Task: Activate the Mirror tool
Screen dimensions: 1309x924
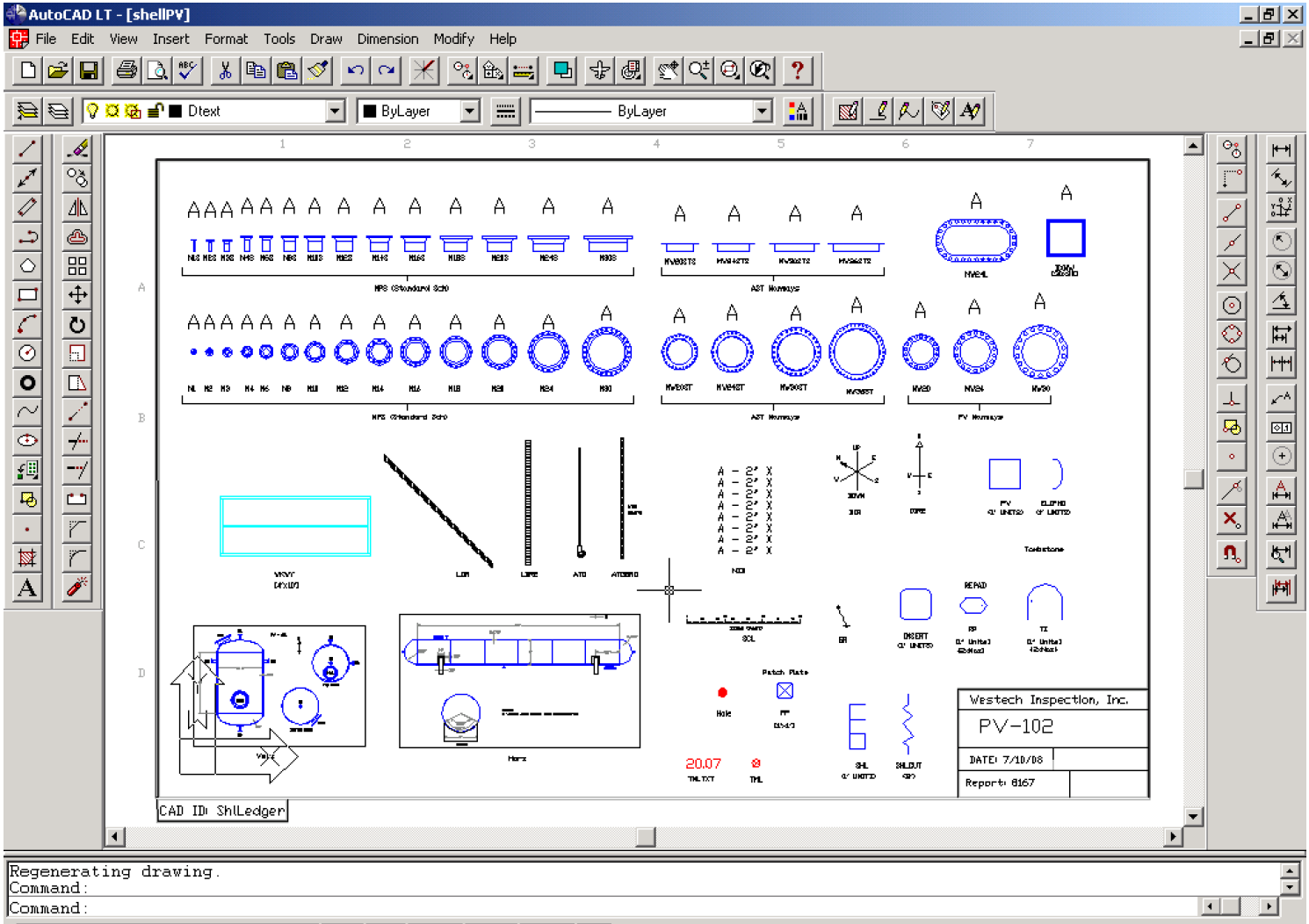Action: click(76, 207)
